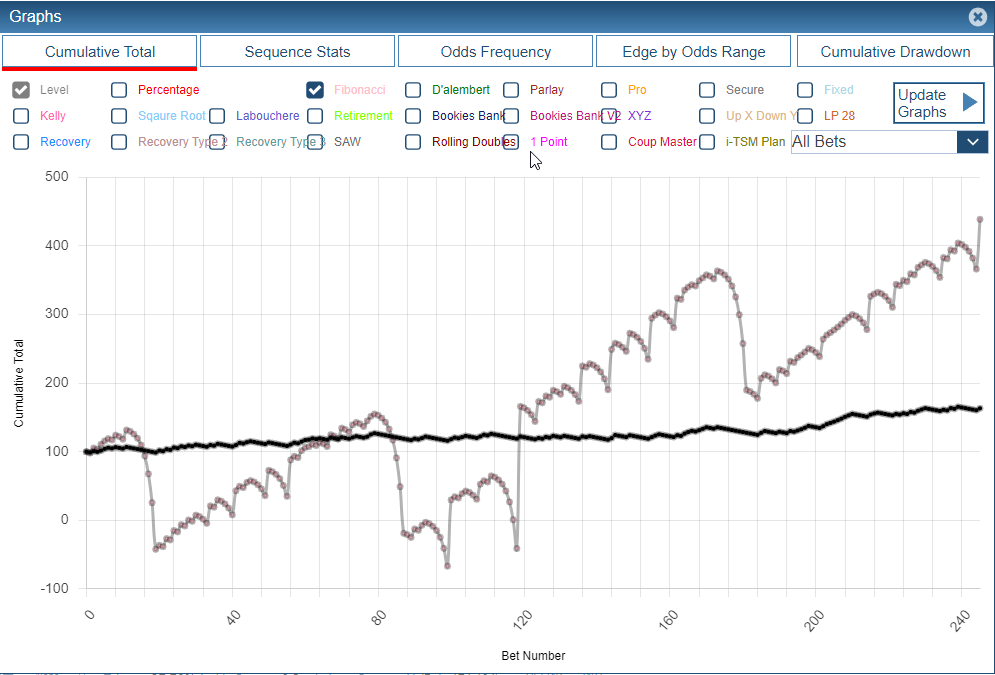995x675 pixels.
Task: Click the Level label text
Action: pos(54,89)
